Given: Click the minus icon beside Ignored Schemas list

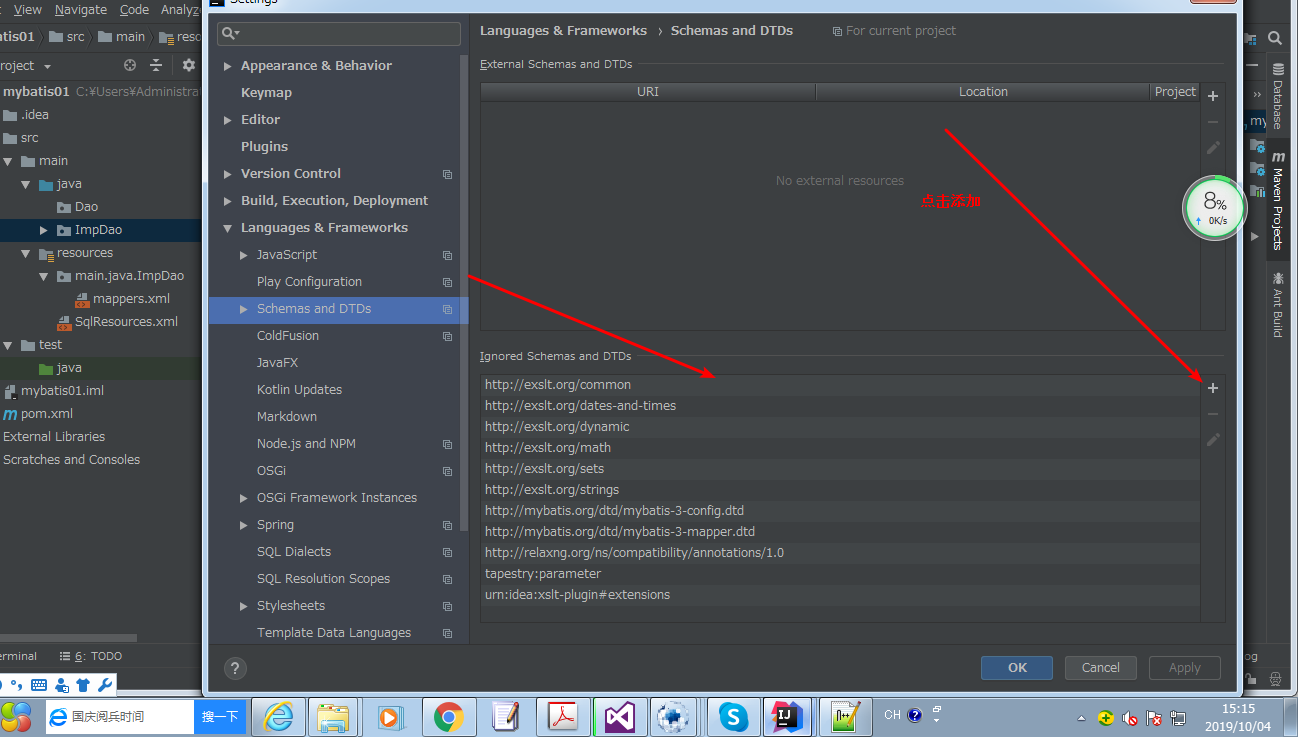Looking at the screenshot, I should 1213,414.
